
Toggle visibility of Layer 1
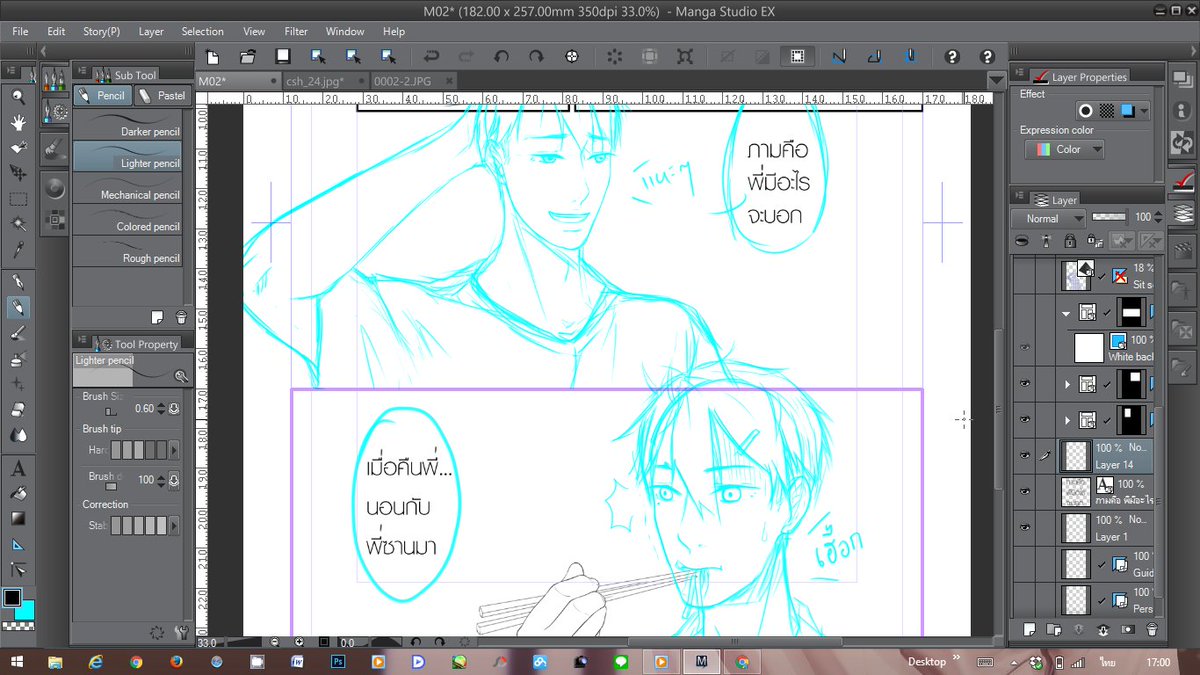tap(1024, 528)
